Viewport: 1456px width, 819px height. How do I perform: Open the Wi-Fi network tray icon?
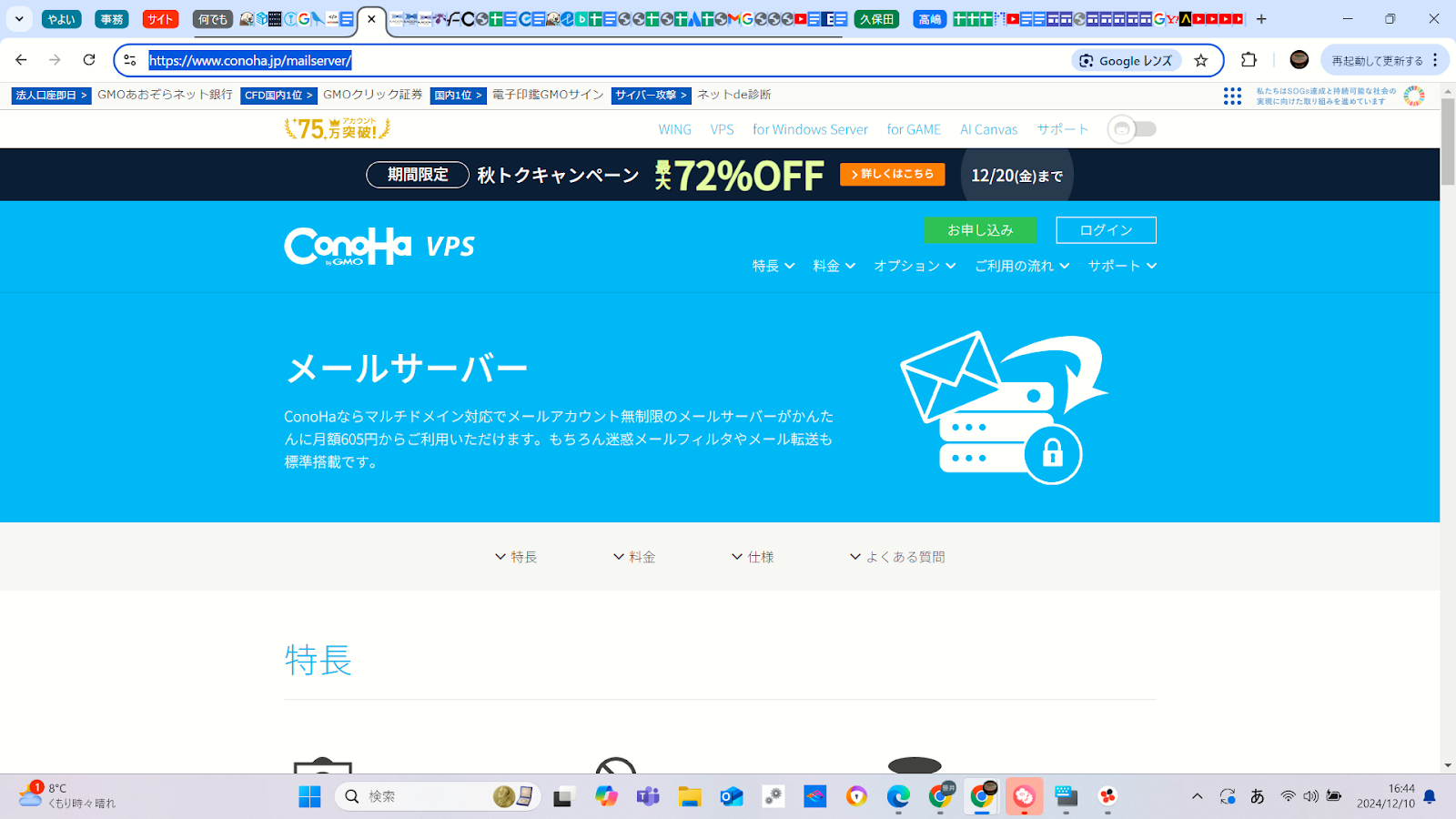(1288, 796)
